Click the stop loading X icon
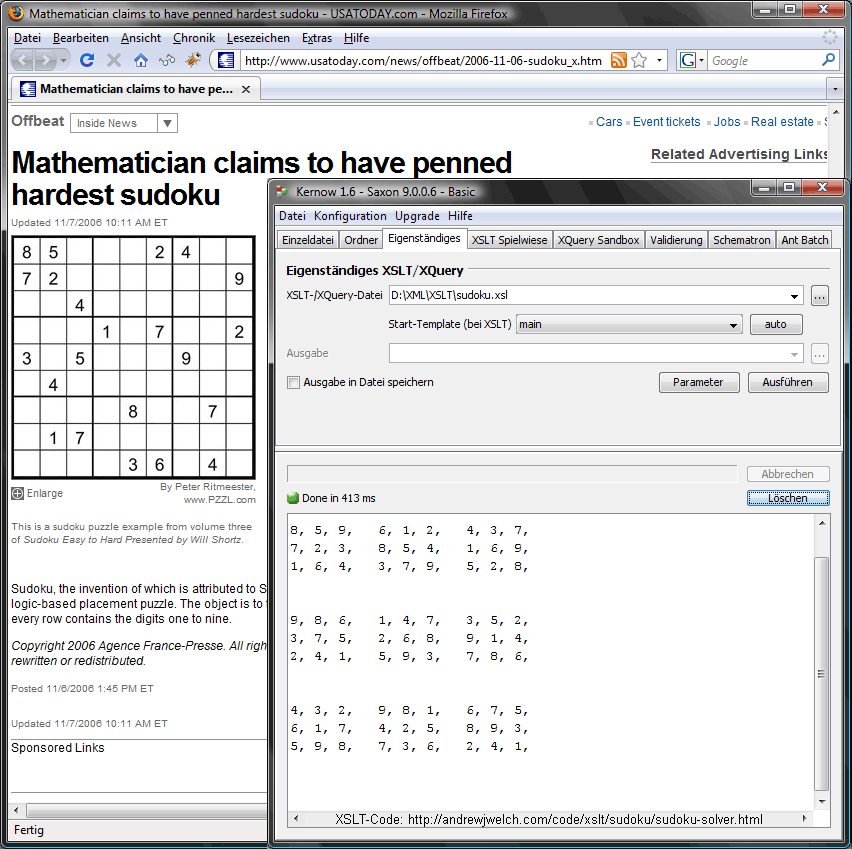 coord(114,60)
